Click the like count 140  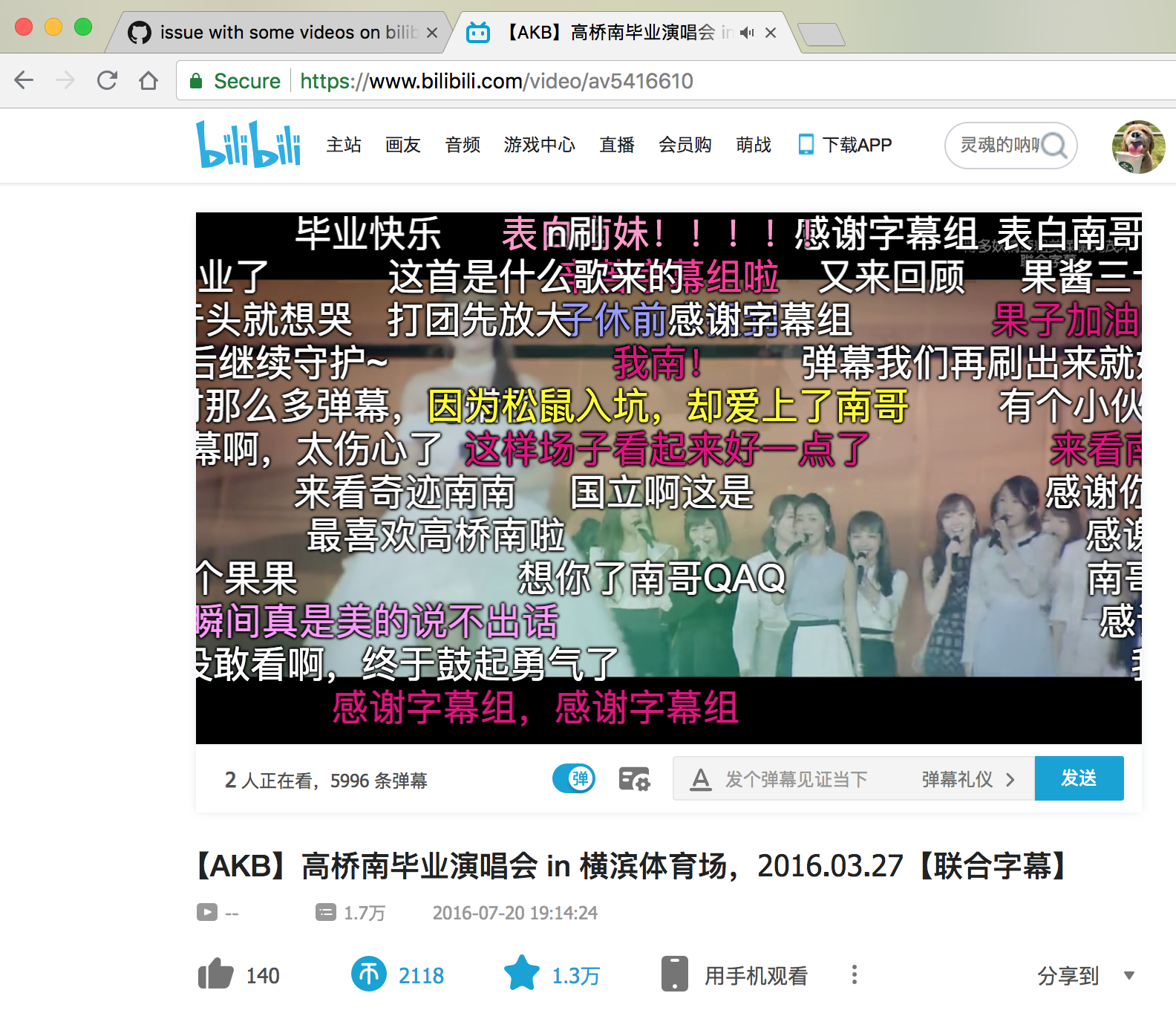[x=263, y=975]
